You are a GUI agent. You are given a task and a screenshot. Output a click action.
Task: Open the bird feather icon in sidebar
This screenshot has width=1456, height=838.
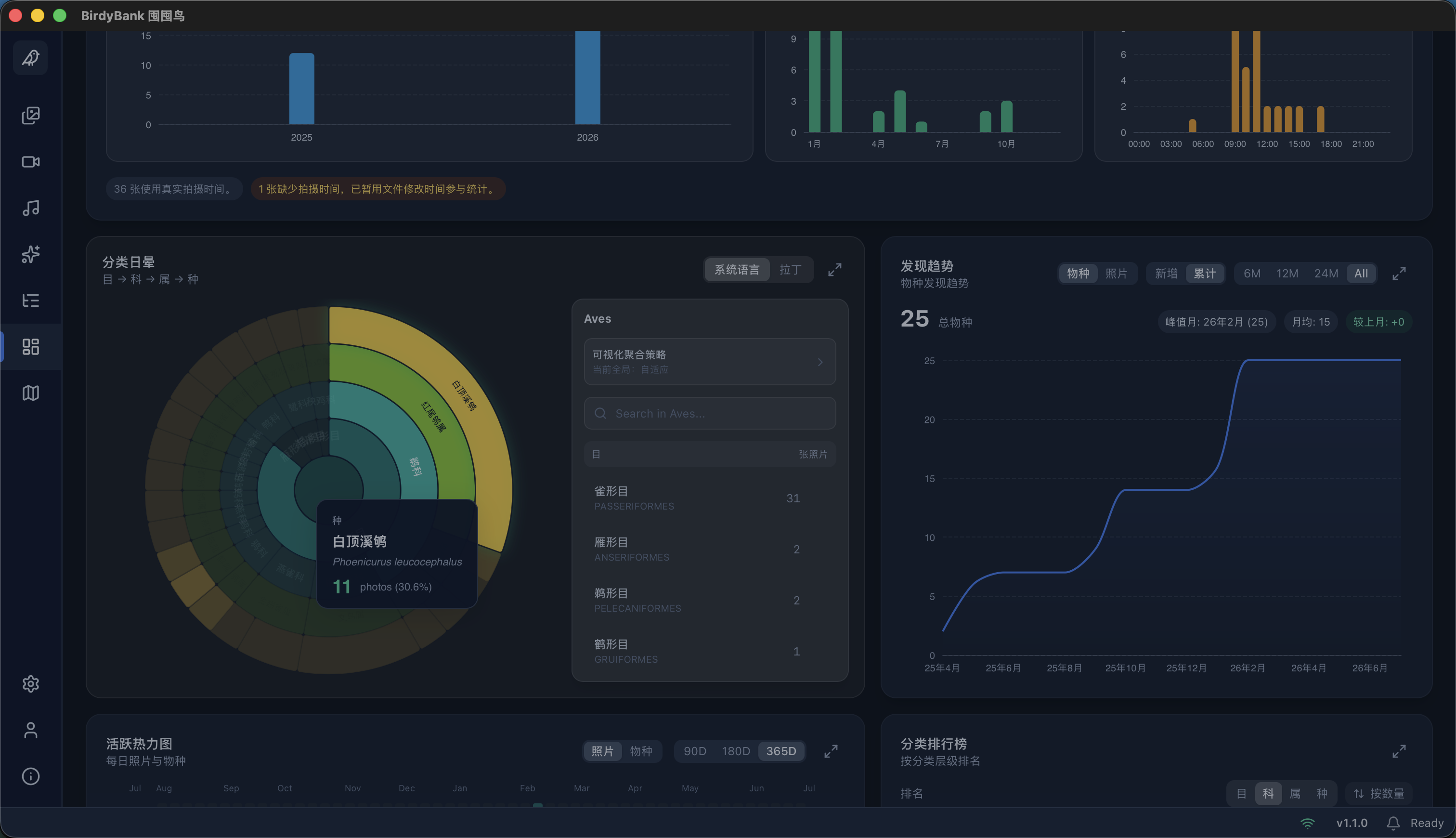click(x=30, y=58)
